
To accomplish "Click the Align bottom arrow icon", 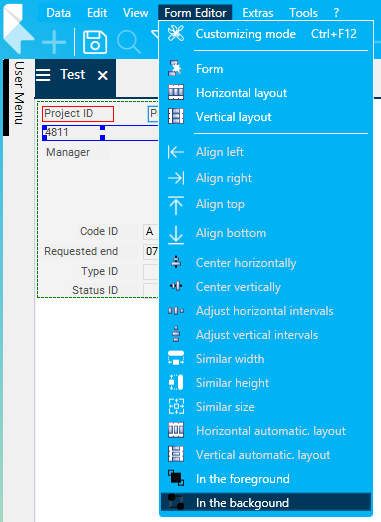I will [x=176, y=235].
